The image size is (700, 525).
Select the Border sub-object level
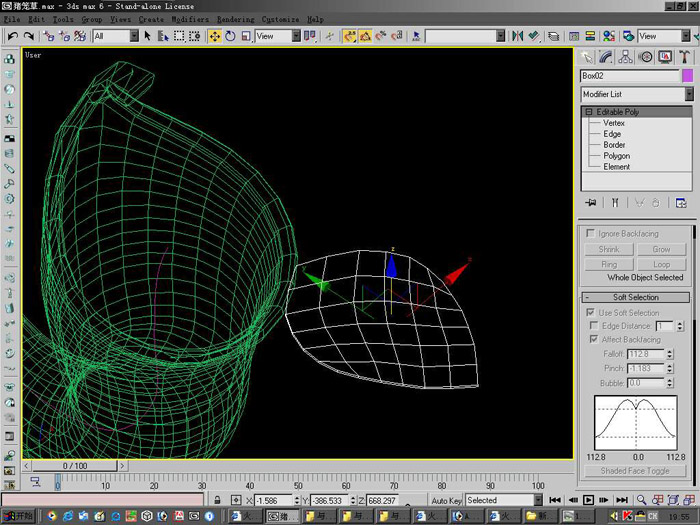pos(614,145)
